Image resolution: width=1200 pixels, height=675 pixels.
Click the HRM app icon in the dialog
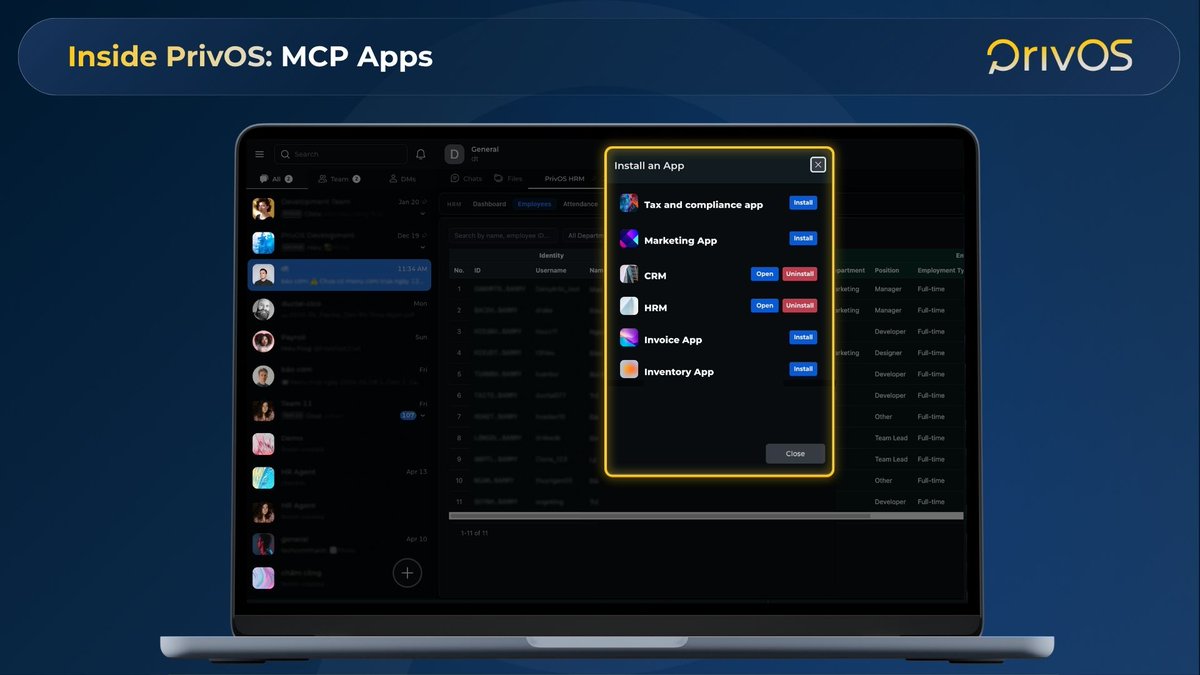tap(629, 306)
